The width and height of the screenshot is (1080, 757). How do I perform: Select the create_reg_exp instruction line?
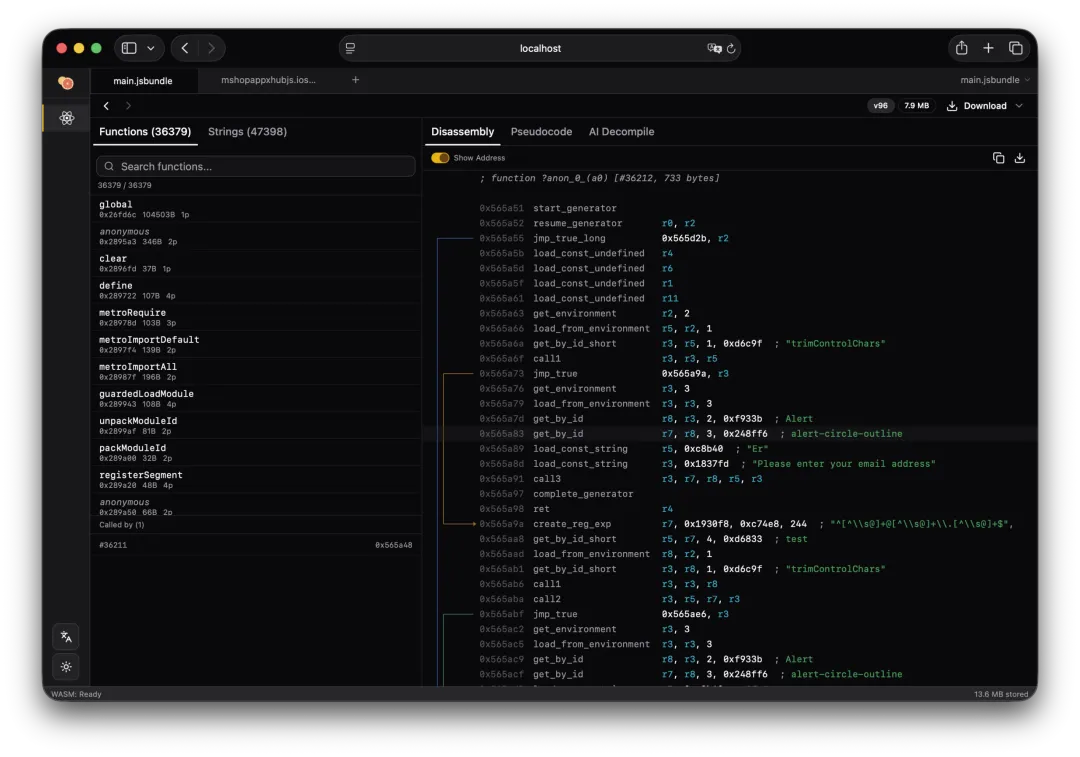730,523
